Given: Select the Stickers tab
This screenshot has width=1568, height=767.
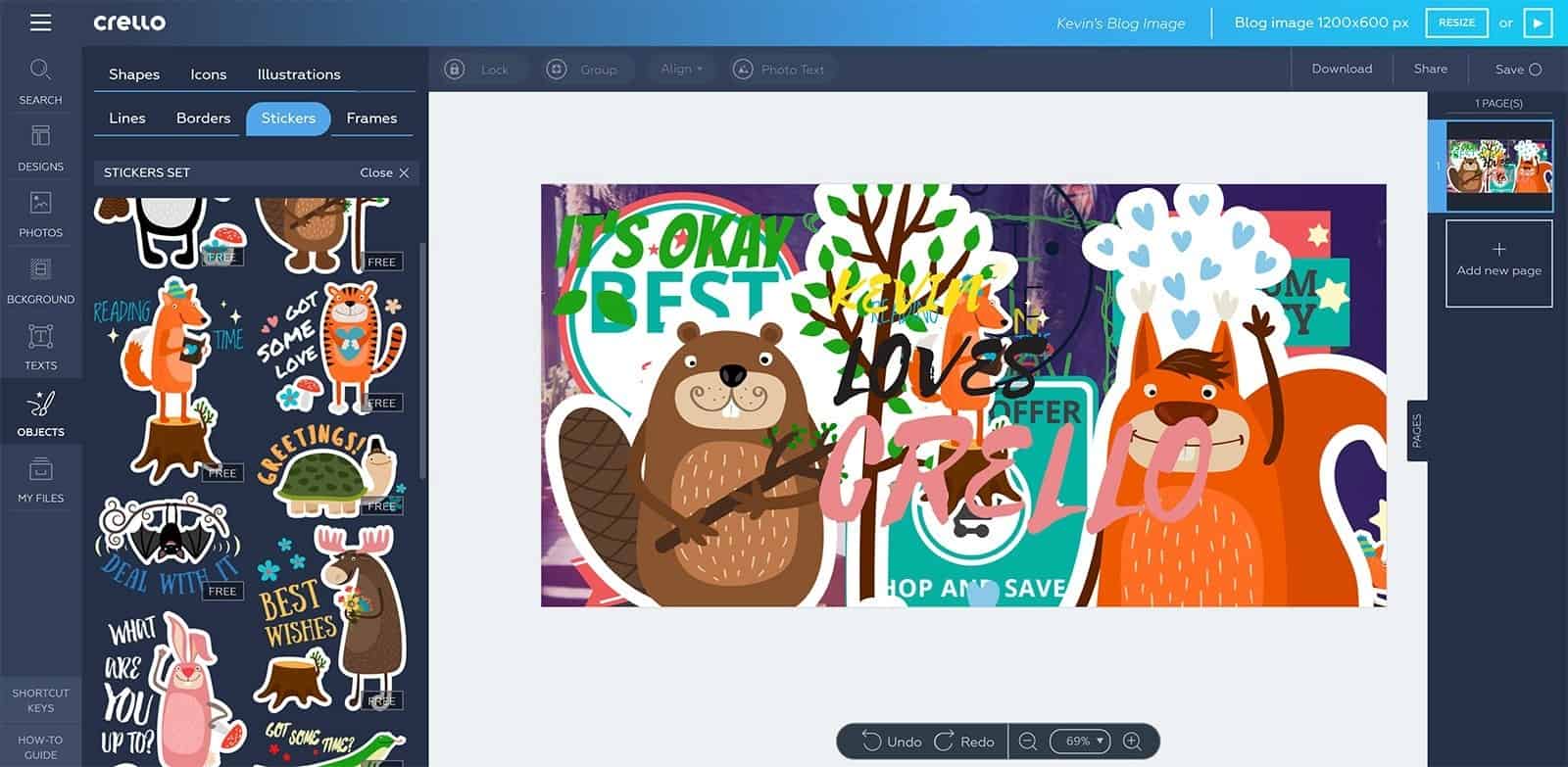Looking at the screenshot, I should [x=288, y=118].
